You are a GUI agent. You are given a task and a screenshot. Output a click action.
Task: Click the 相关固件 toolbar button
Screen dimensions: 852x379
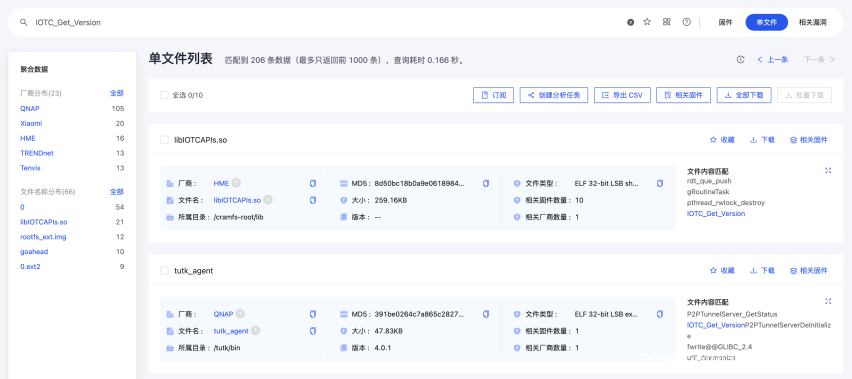pyautogui.click(x=684, y=95)
